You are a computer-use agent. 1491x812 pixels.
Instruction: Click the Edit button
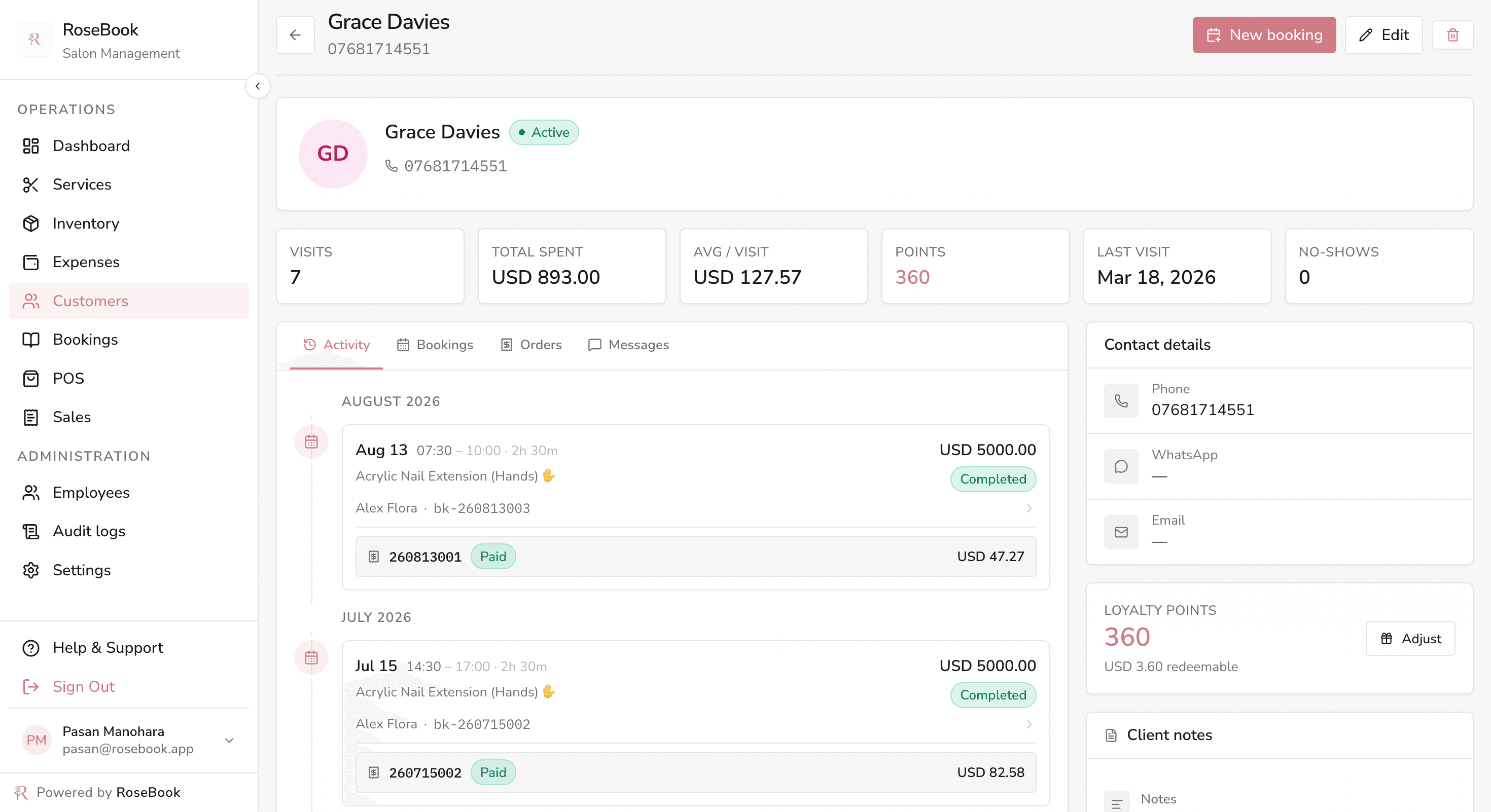pyautogui.click(x=1383, y=35)
